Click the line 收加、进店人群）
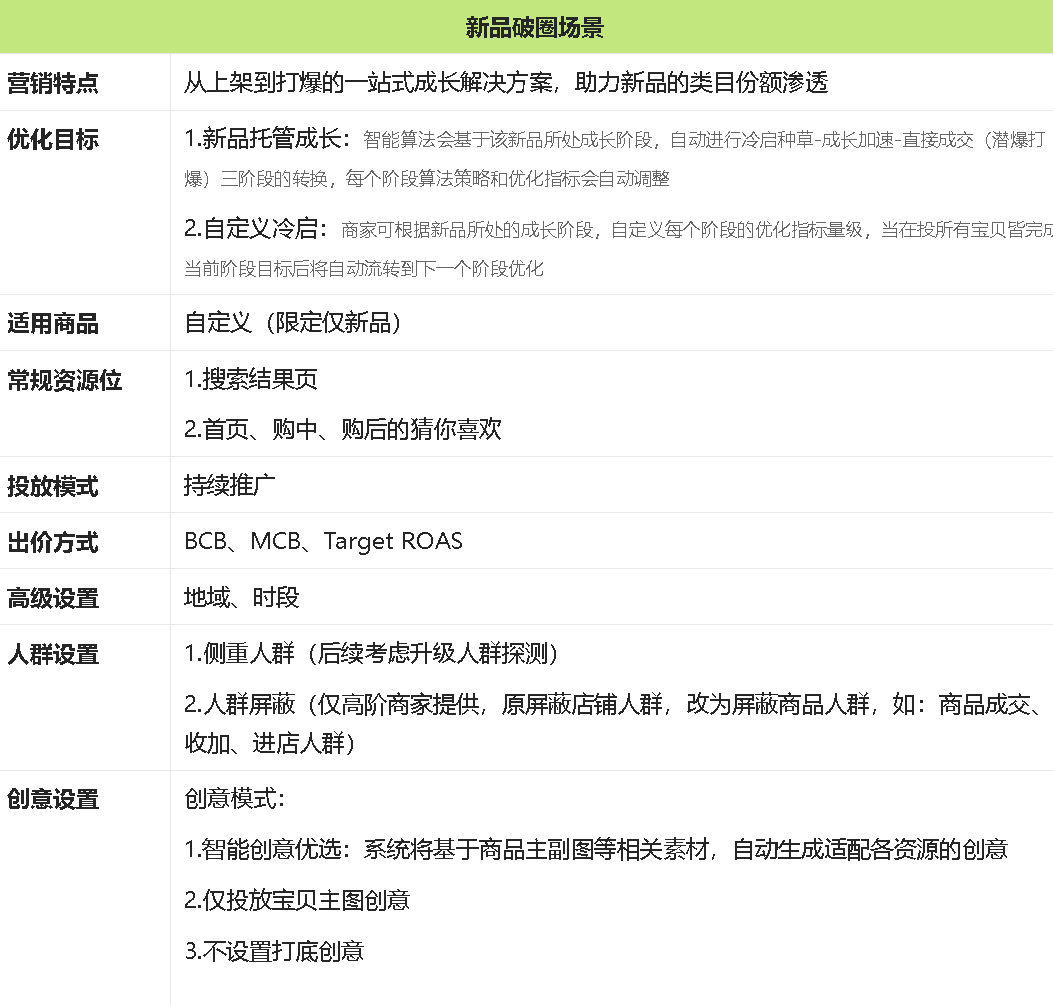 click(270, 743)
